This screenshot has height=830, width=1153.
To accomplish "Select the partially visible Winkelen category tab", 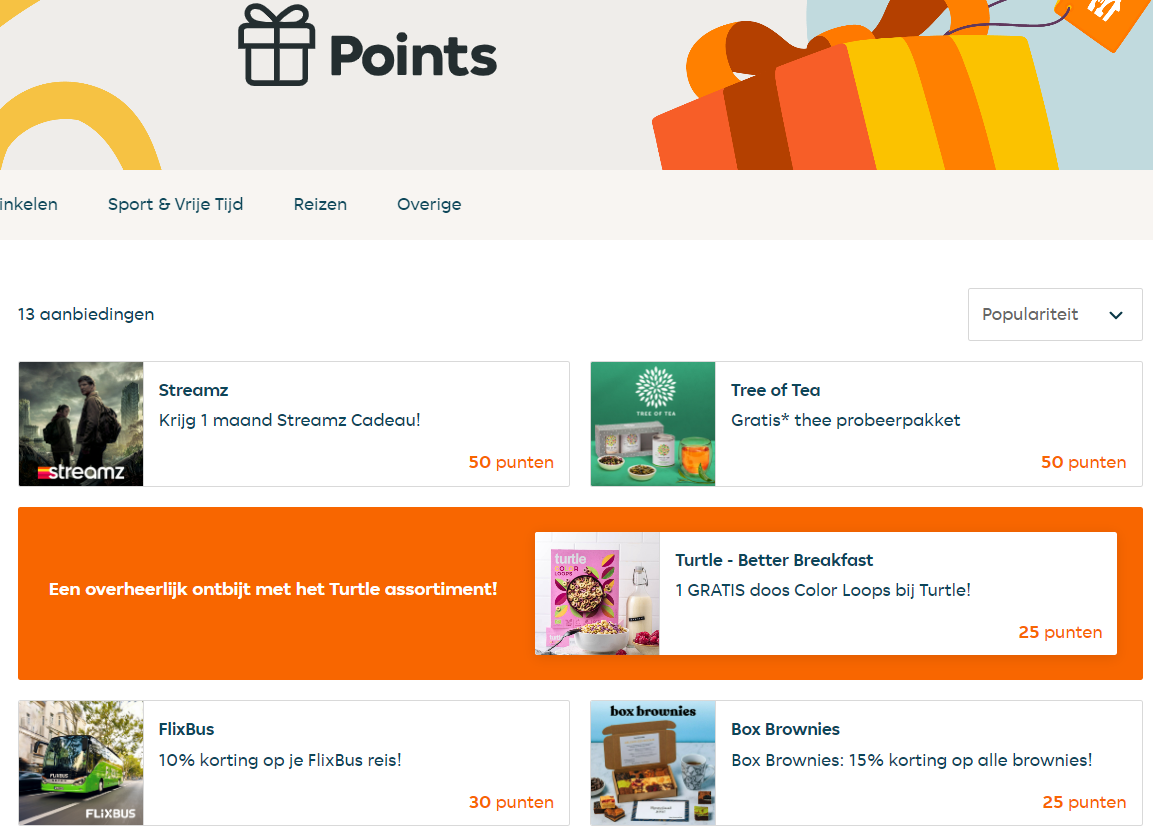I will coord(29,204).
